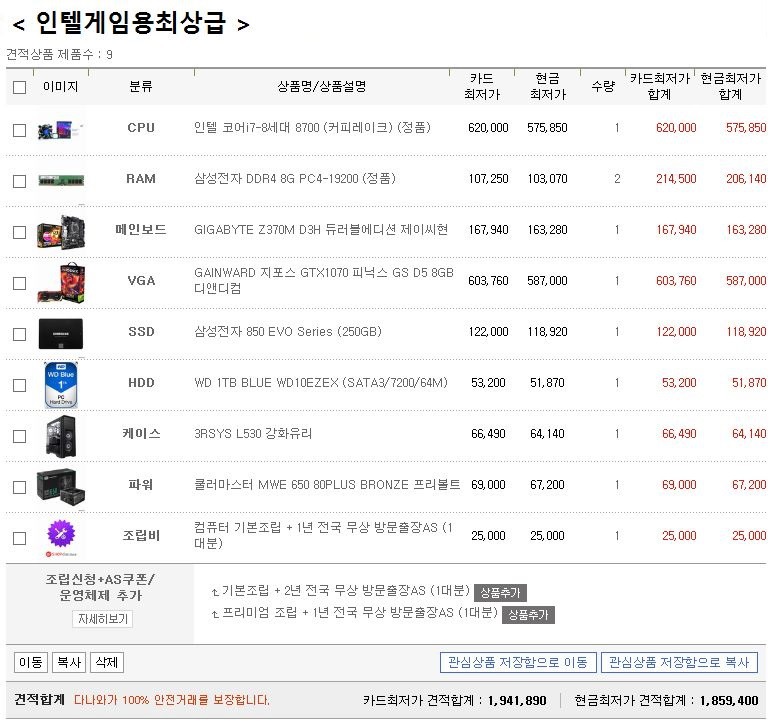Add 기본조립 + 2년 AS via 상품추가
The height and width of the screenshot is (727, 776).
(500, 592)
